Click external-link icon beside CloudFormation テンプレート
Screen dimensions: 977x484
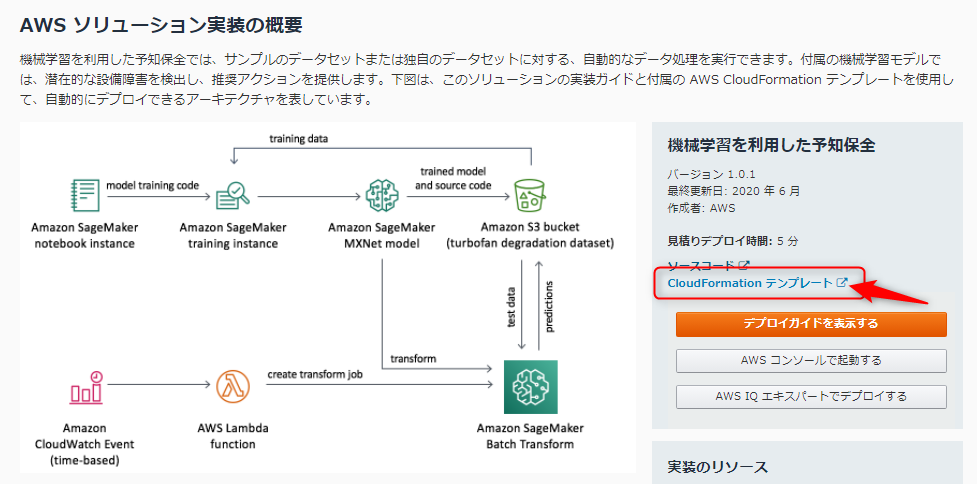[x=842, y=284]
